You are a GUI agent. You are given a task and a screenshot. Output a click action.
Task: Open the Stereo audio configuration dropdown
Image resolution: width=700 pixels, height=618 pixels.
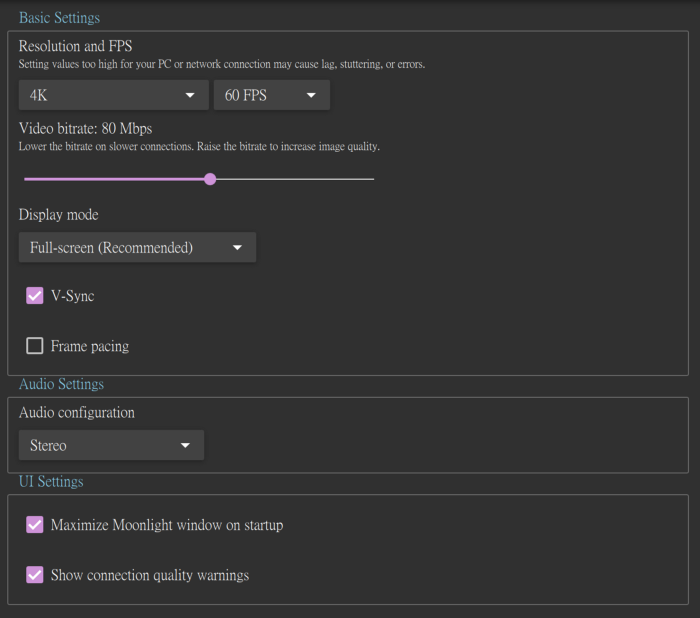pos(111,445)
